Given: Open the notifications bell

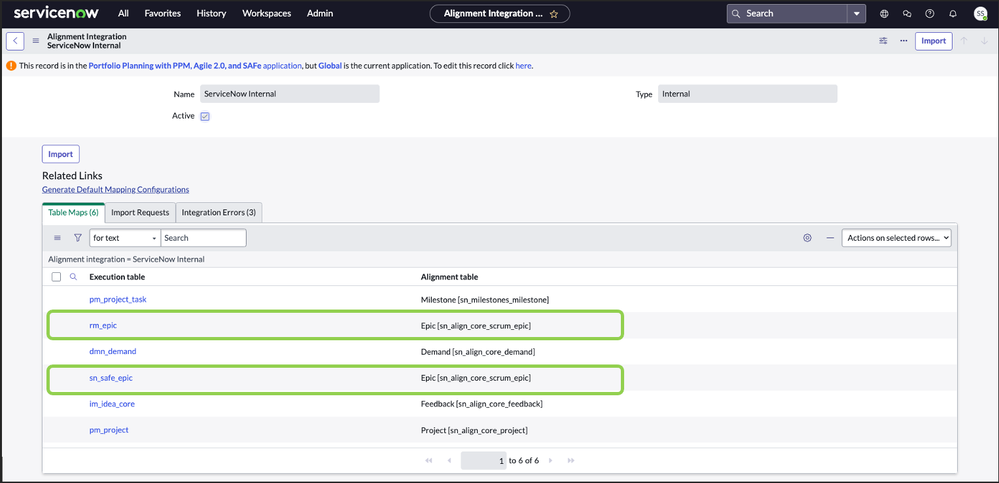Looking at the screenshot, I should [x=953, y=13].
